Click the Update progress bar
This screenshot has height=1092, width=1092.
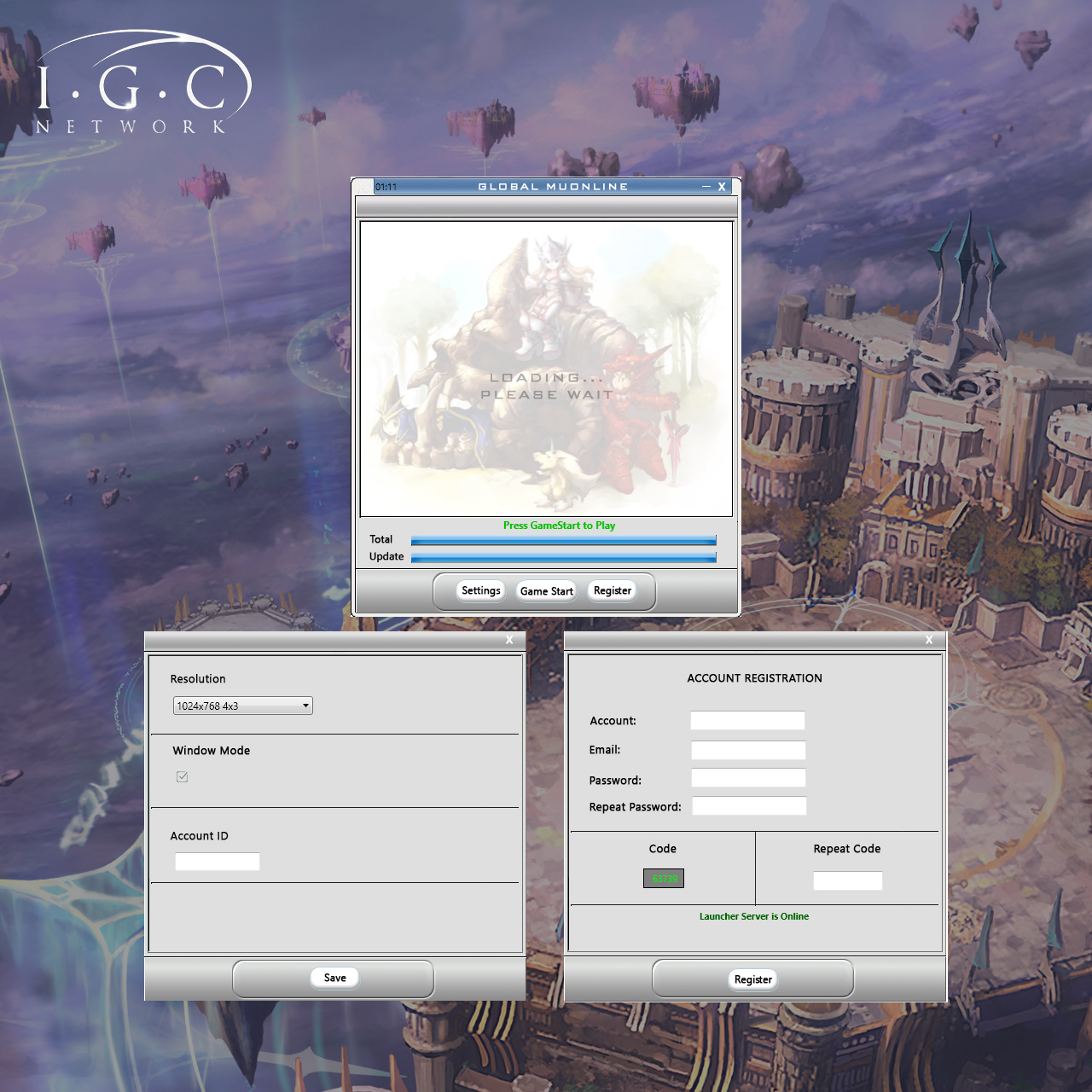tap(563, 556)
